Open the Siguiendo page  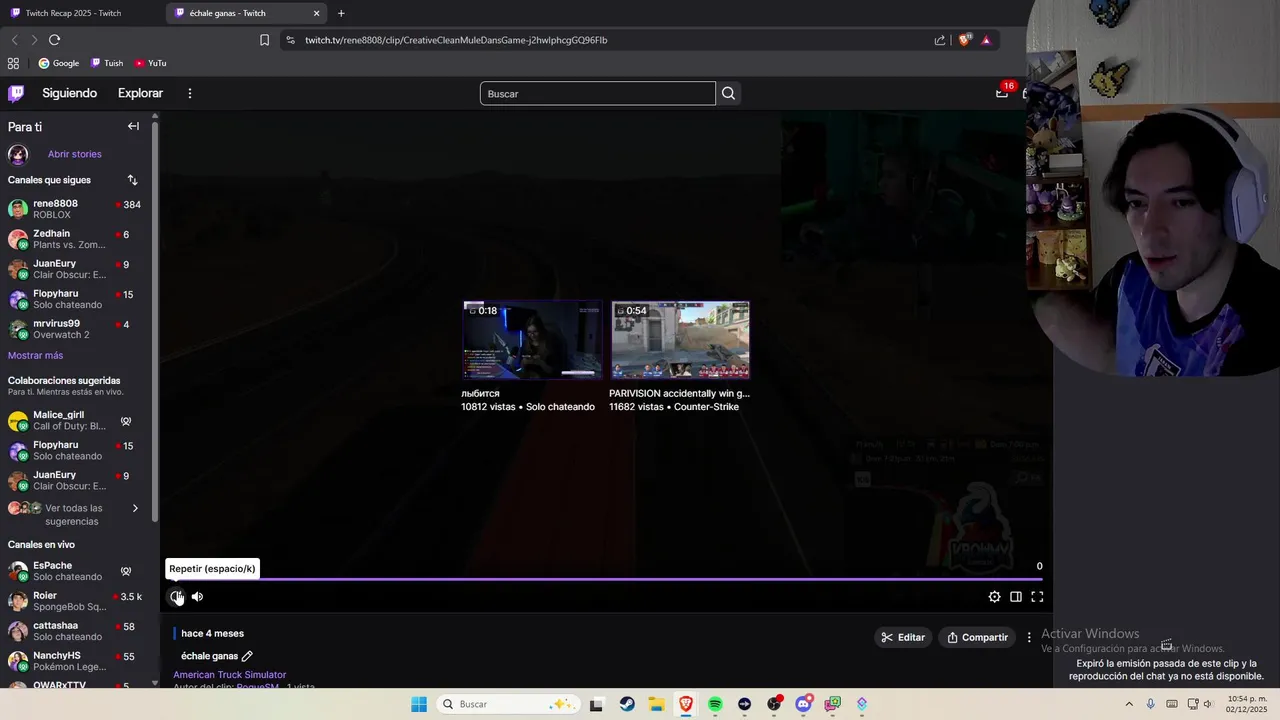pyautogui.click(x=69, y=93)
